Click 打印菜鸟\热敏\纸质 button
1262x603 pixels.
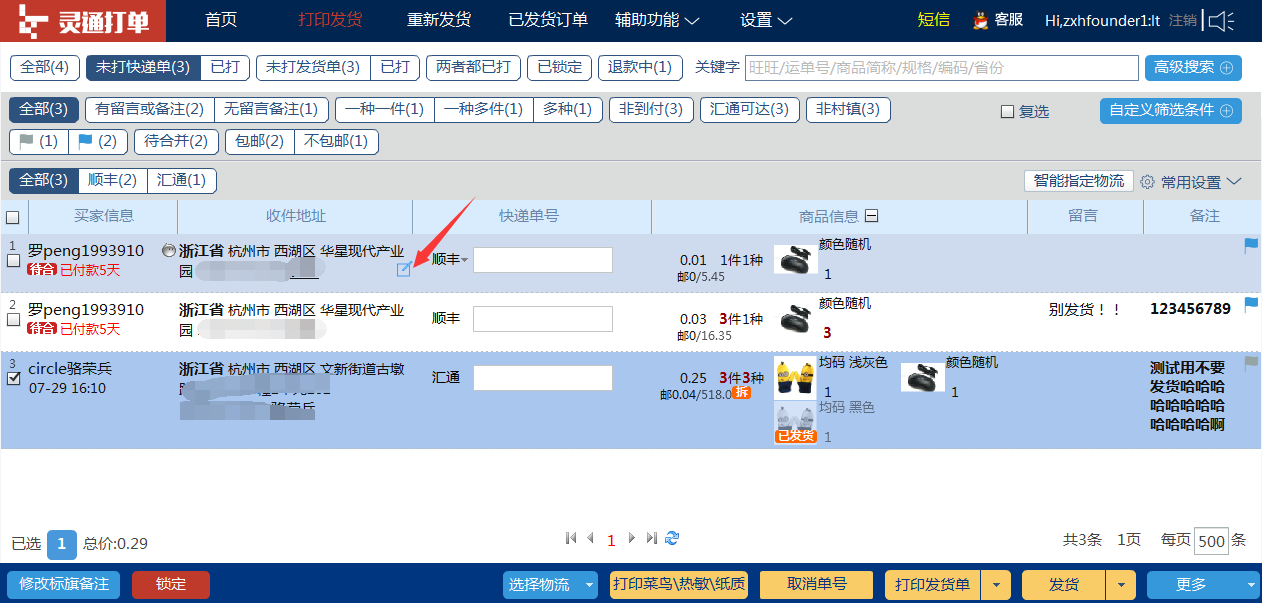coord(679,585)
